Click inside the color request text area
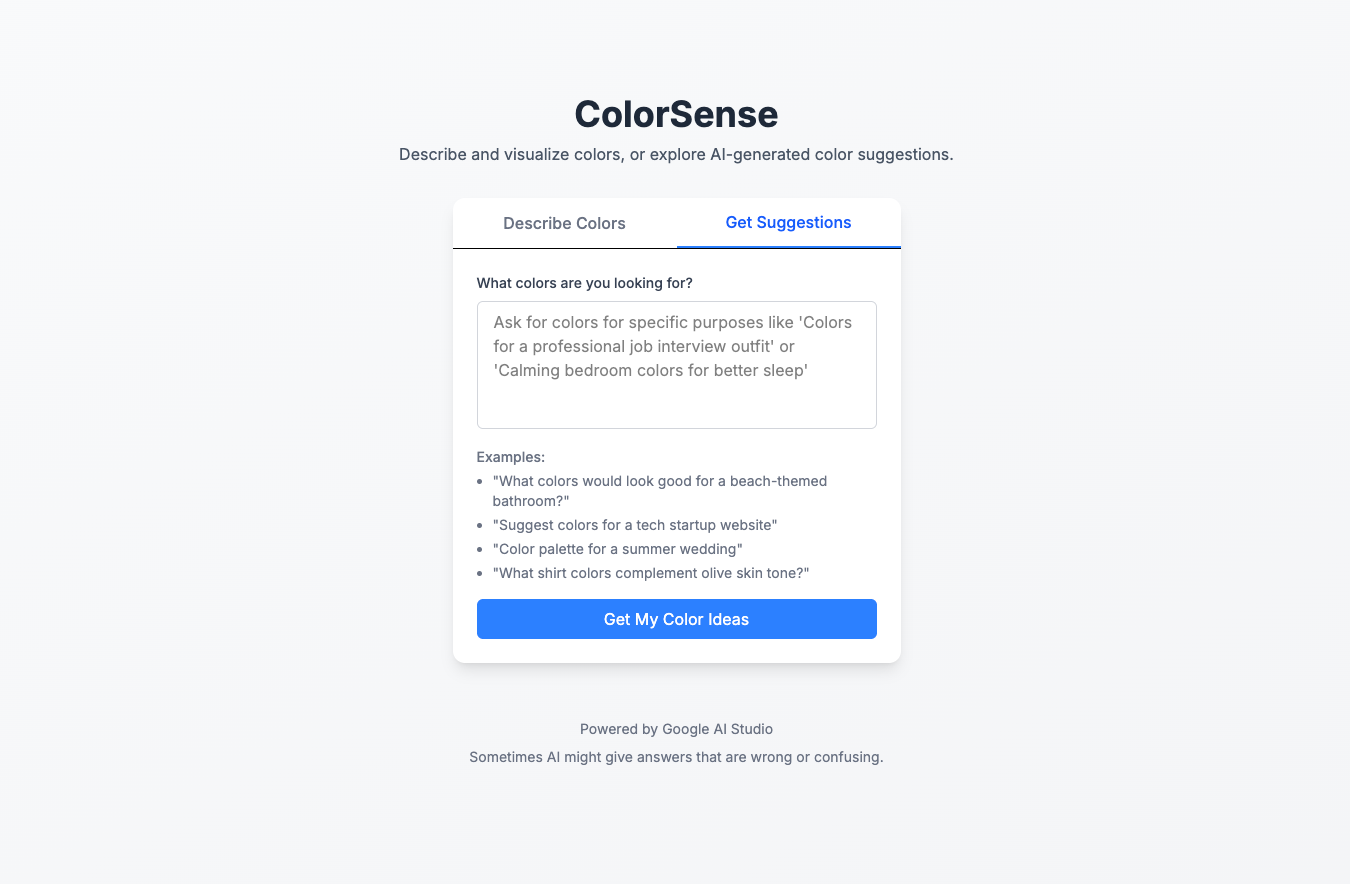This screenshot has height=884, width=1350. point(676,365)
